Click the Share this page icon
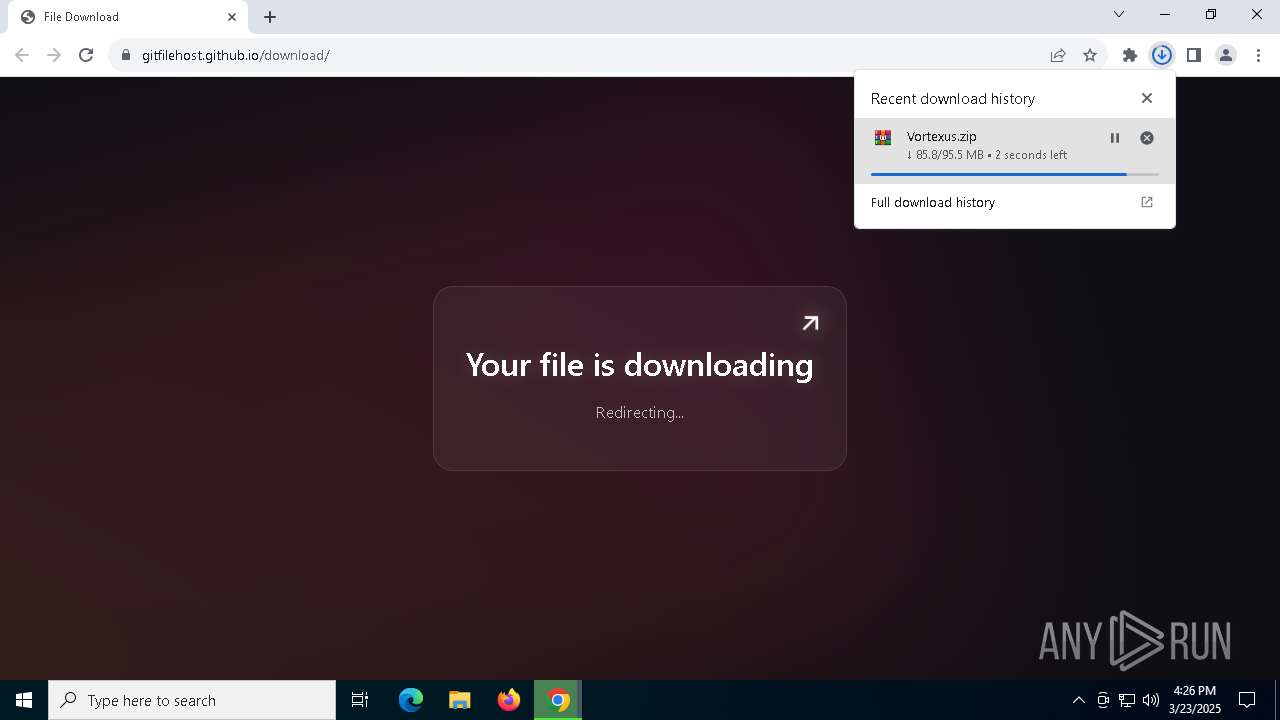Screen dimensions: 1280x720 click(1058, 55)
